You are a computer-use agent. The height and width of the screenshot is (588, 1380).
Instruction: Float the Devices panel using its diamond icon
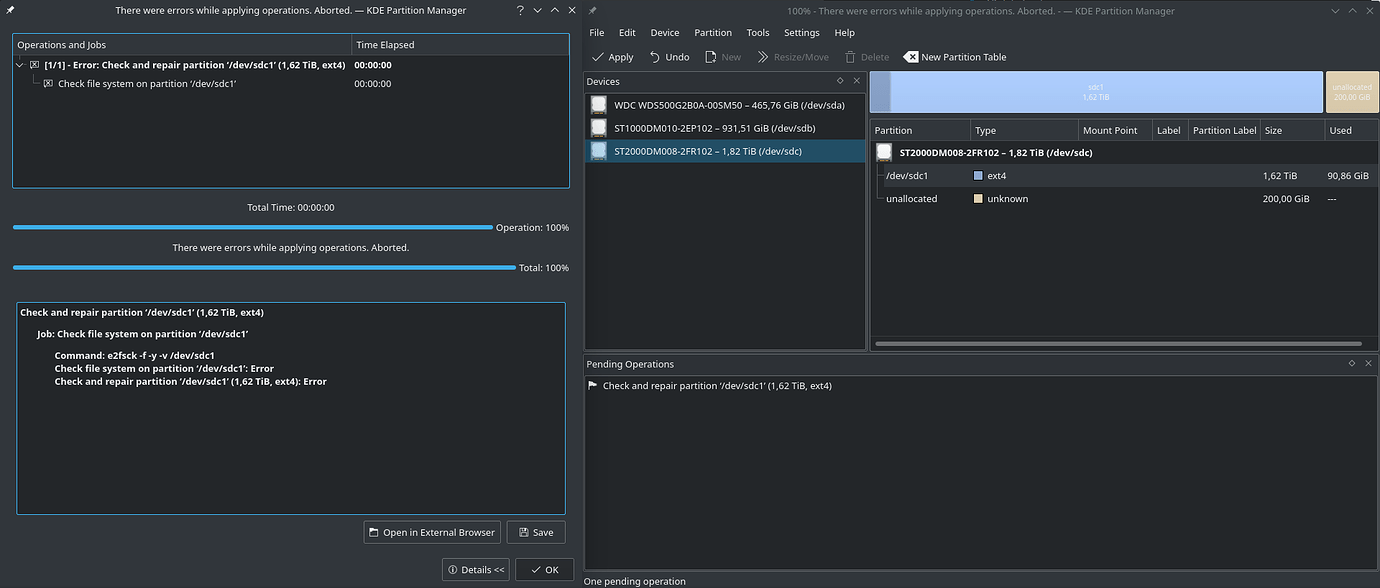[840, 80]
